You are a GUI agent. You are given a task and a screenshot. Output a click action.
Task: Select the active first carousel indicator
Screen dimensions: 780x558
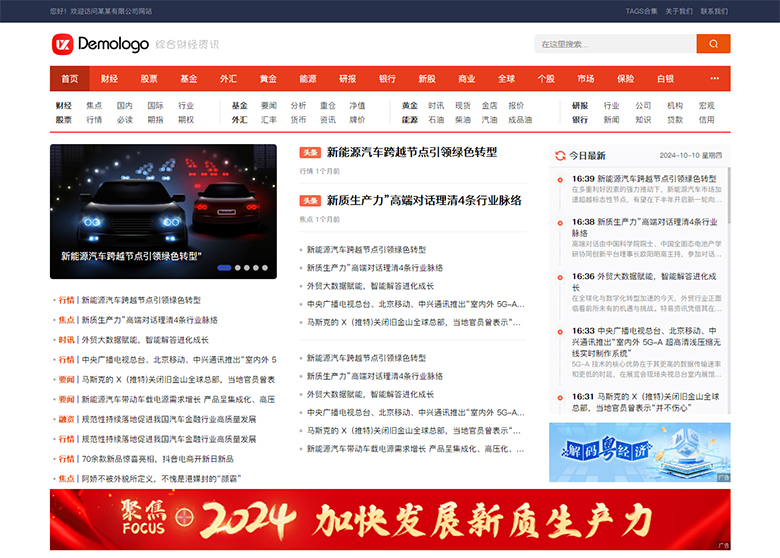click(224, 267)
